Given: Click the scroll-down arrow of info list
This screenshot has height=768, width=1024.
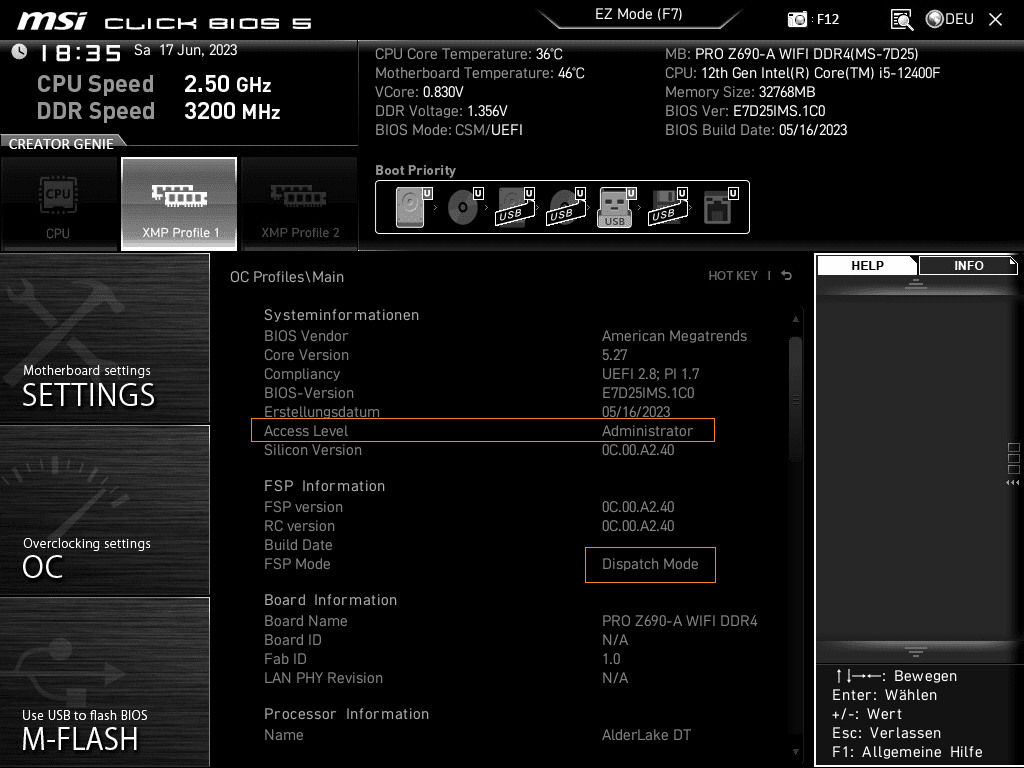Looking at the screenshot, I should tap(795, 752).
